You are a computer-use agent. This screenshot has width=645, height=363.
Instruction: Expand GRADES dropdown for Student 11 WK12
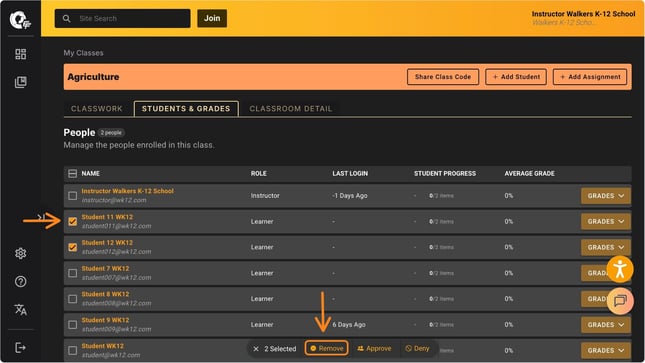(606, 221)
